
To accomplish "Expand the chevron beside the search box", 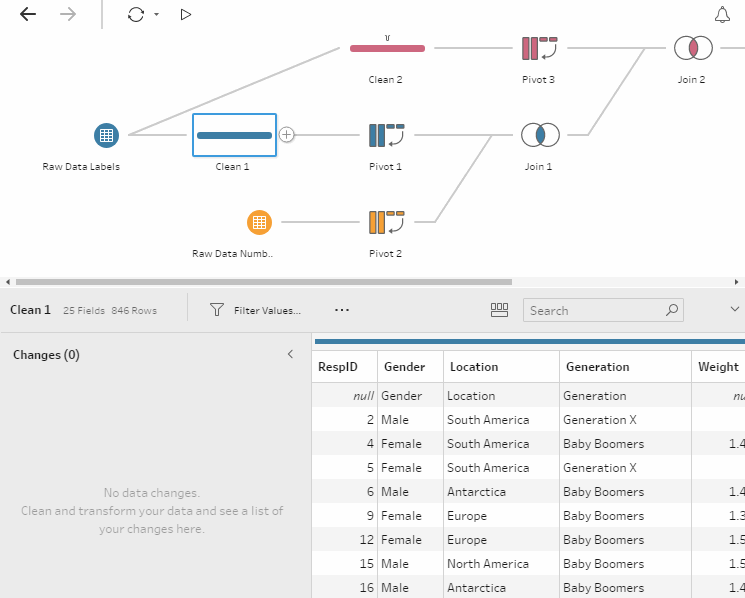I will click(x=734, y=310).
